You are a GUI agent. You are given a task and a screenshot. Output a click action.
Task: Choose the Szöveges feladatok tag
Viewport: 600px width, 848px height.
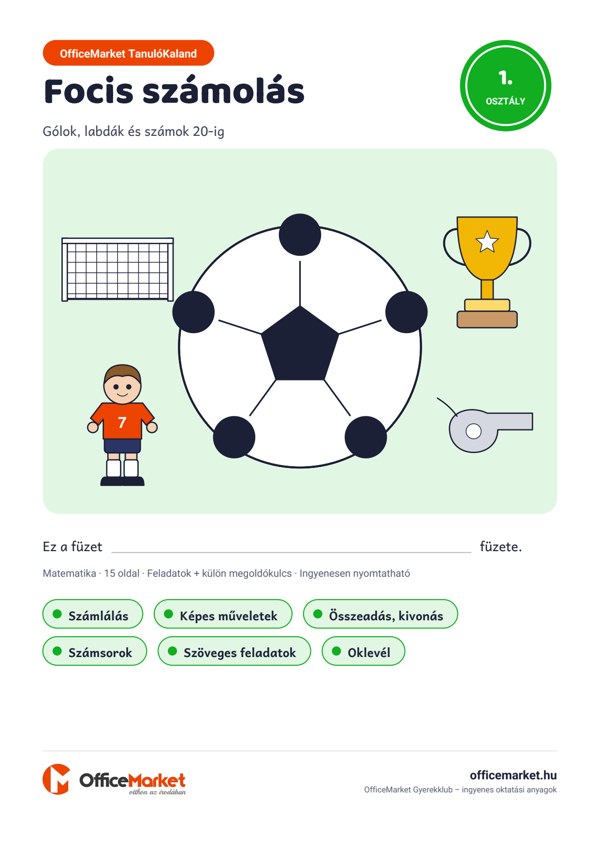234,651
